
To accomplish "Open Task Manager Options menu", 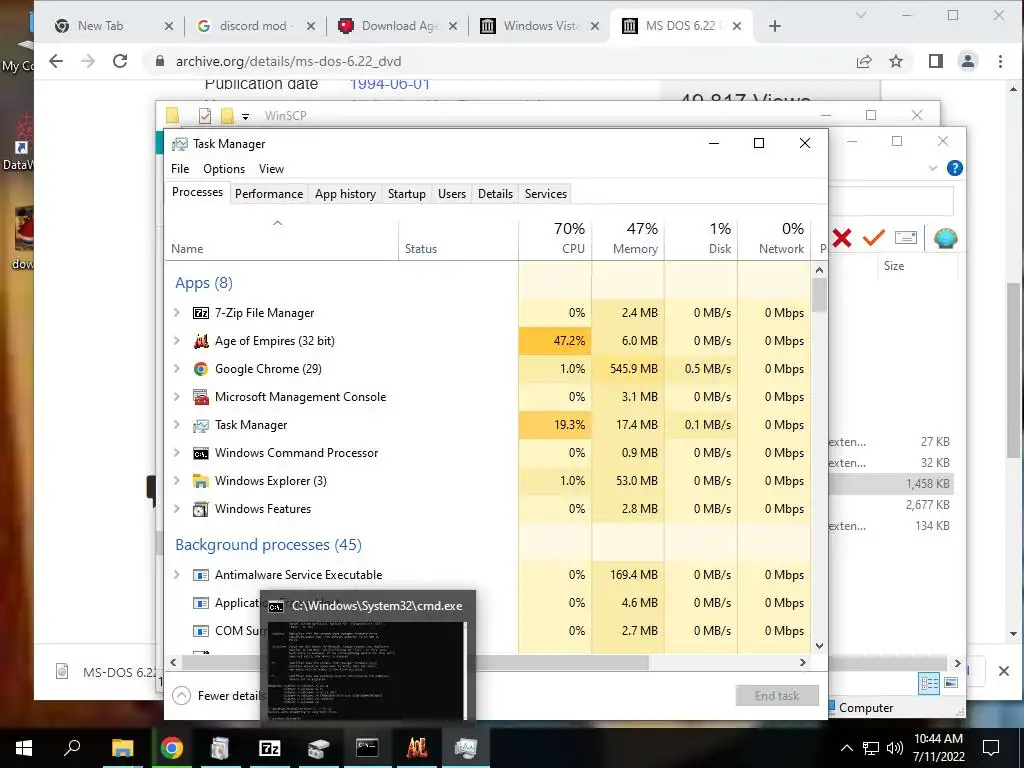I will 224,169.
